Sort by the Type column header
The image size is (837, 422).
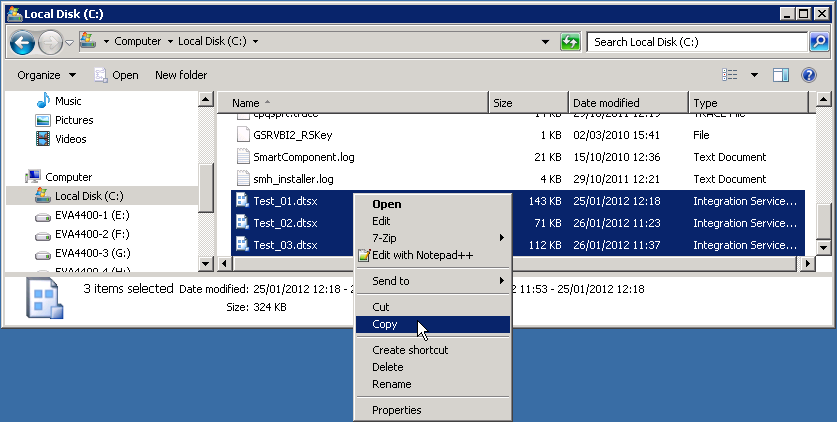point(749,103)
